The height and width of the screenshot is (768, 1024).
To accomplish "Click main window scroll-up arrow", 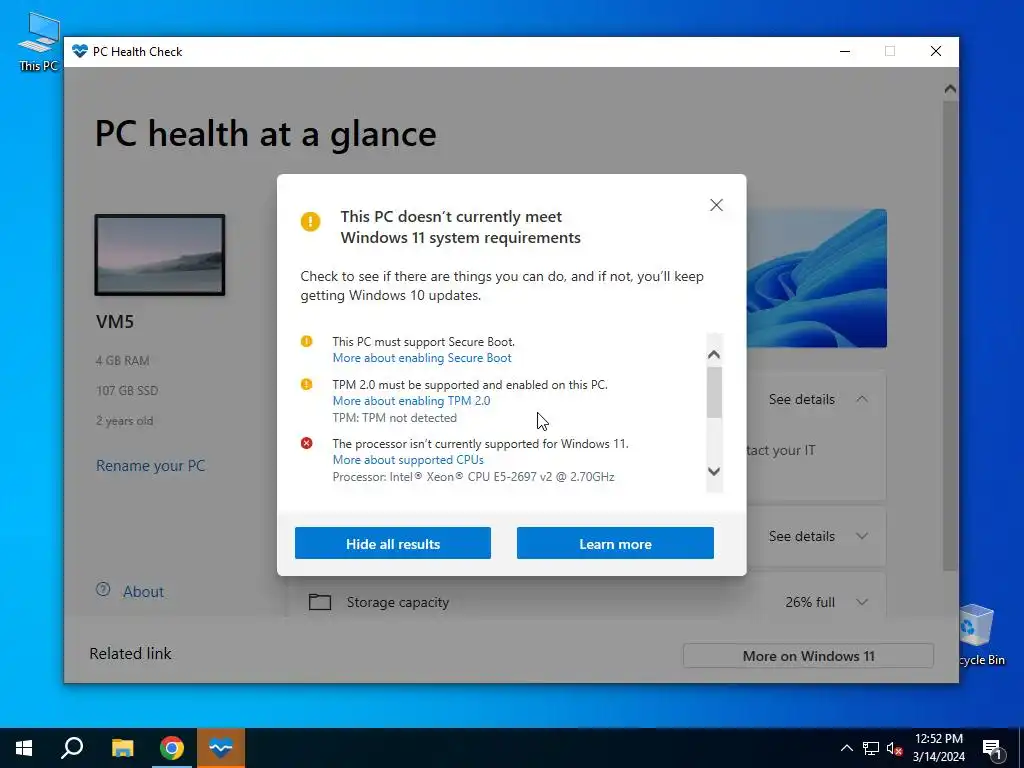I will pyautogui.click(x=950, y=89).
